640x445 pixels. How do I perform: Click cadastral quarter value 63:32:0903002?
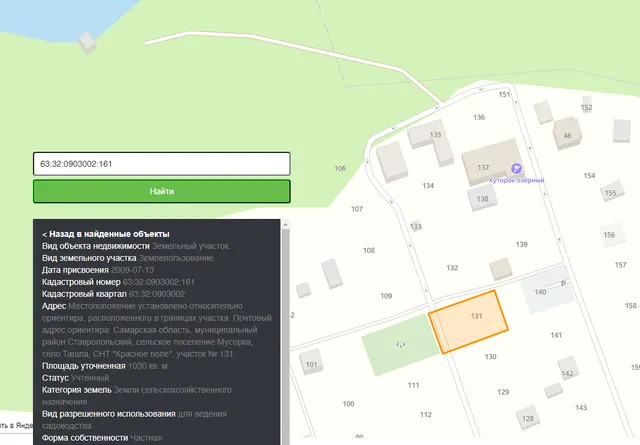point(157,294)
